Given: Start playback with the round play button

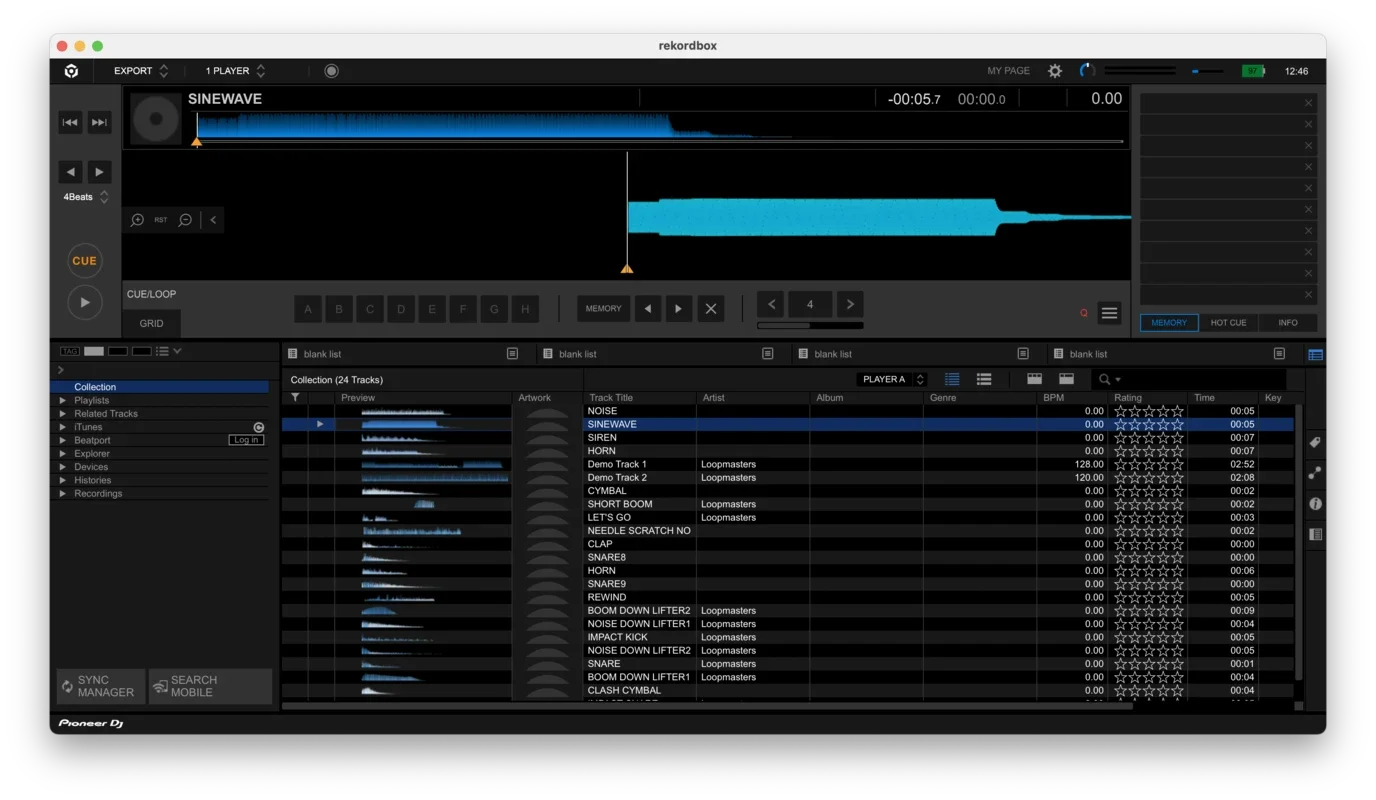Looking at the screenshot, I should point(84,302).
